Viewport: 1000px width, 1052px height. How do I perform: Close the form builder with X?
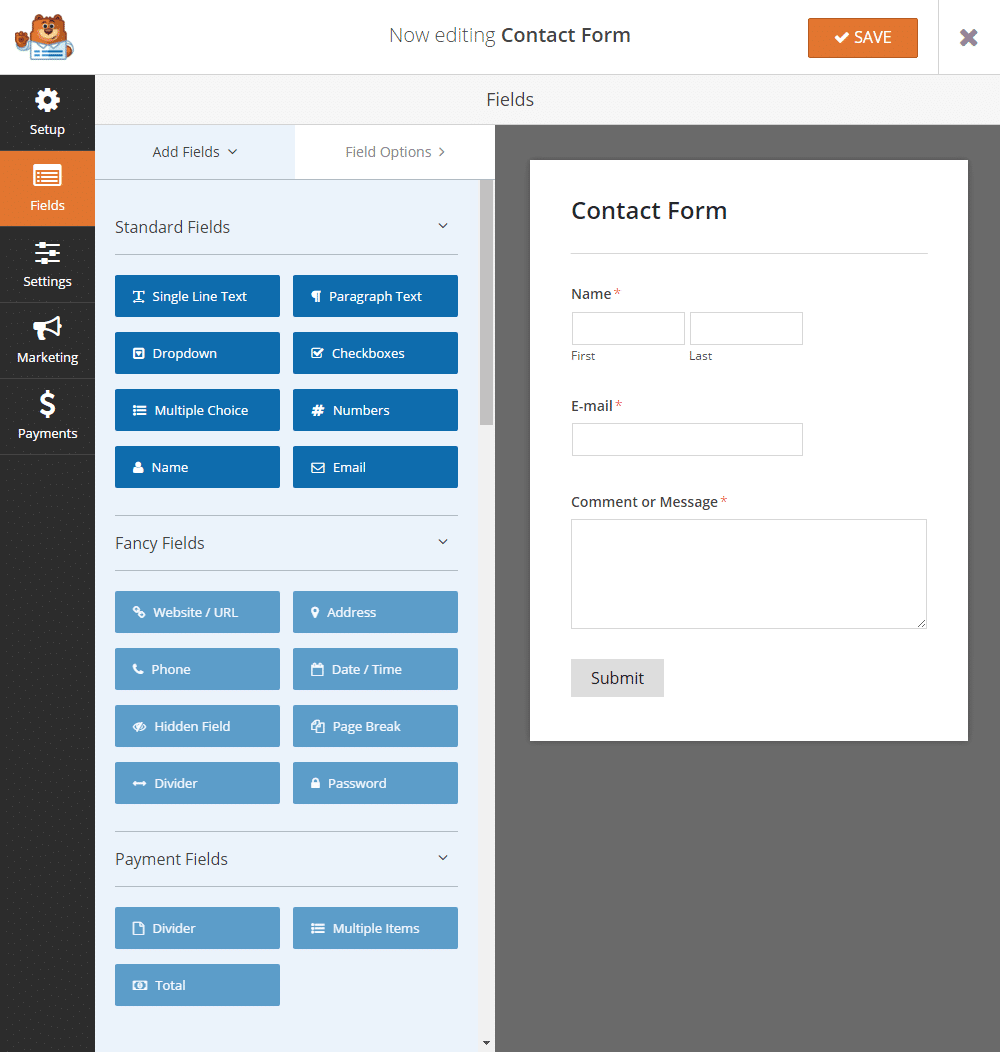pyautogui.click(x=968, y=37)
